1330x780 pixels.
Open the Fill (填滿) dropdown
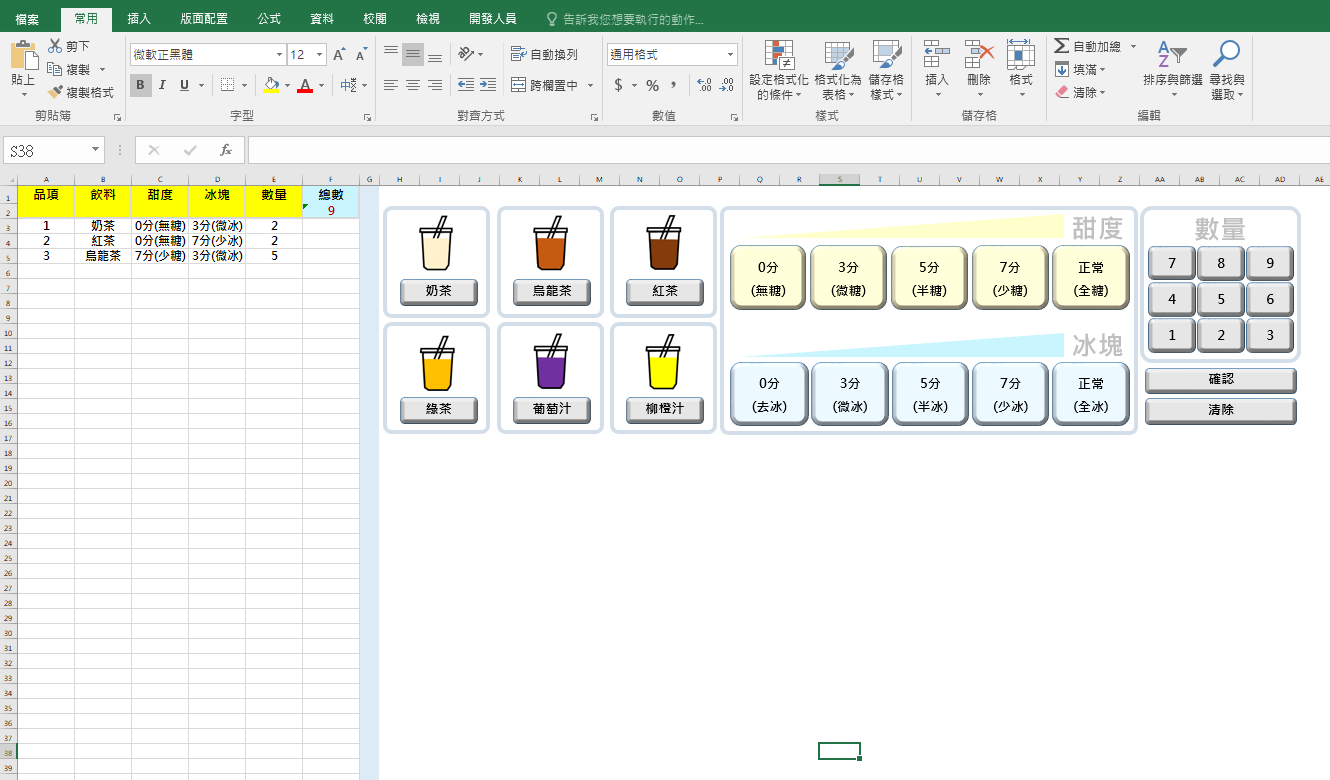[1080, 69]
